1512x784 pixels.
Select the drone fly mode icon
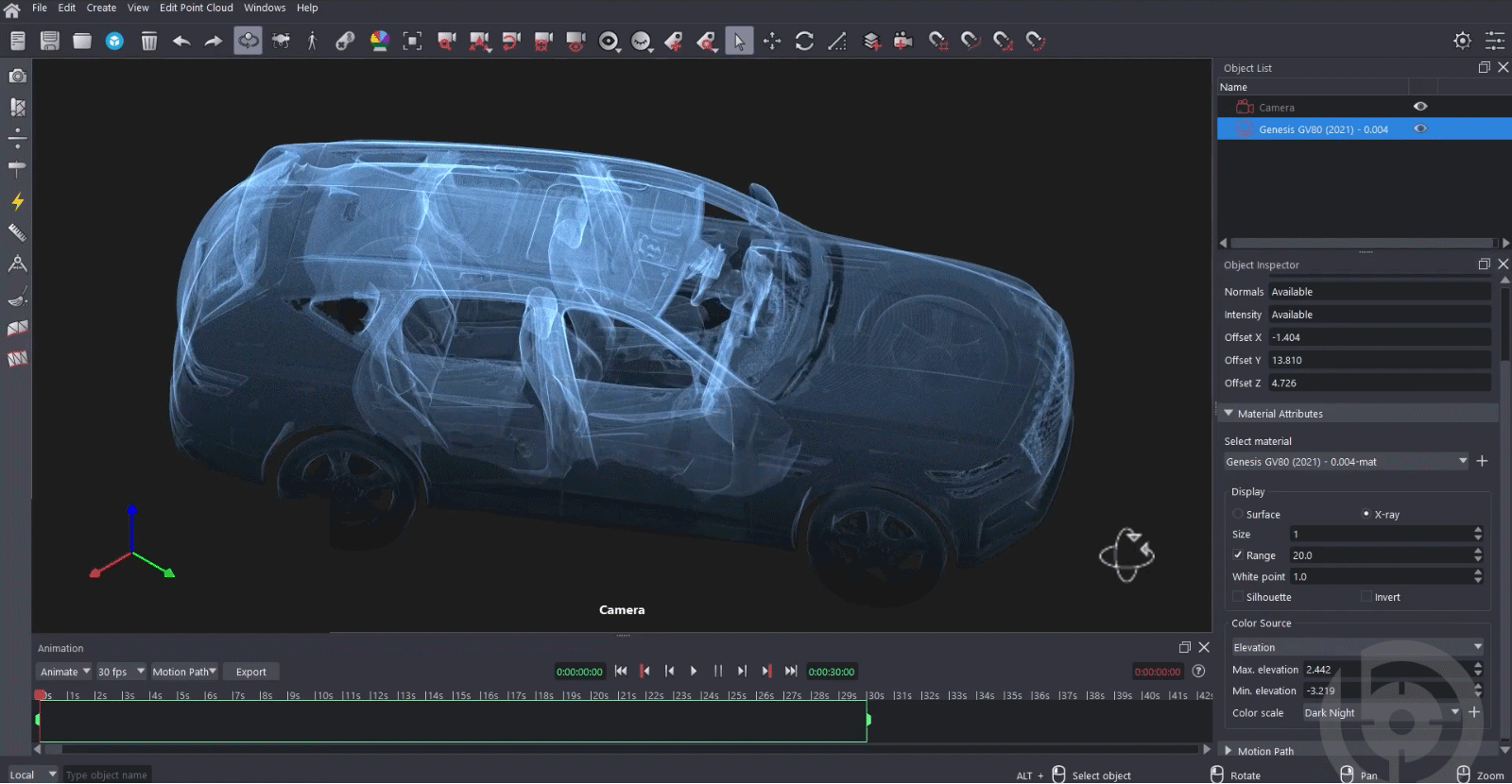[x=281, y=41]
